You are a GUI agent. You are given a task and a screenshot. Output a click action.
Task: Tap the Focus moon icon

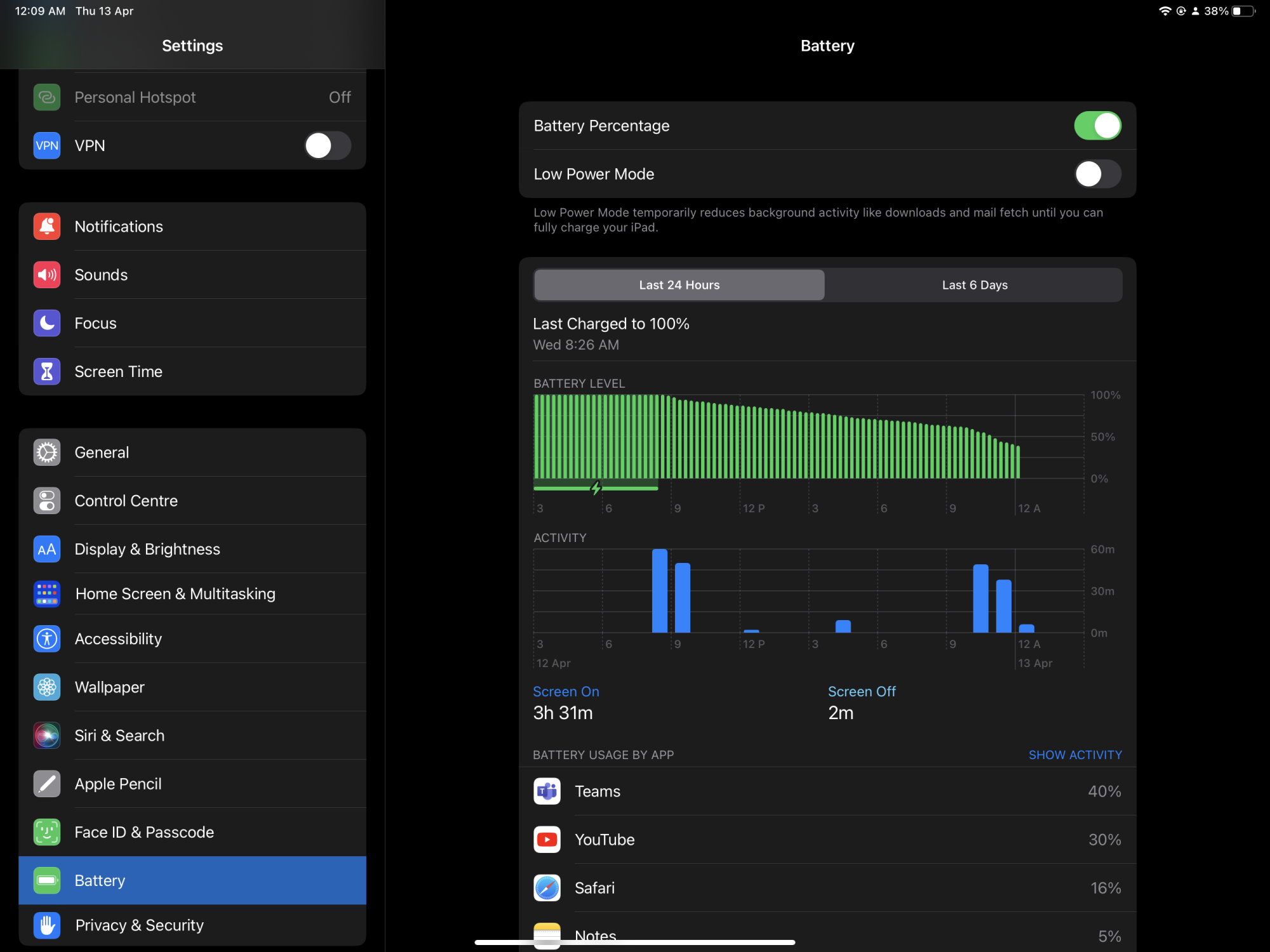[47, 323]
